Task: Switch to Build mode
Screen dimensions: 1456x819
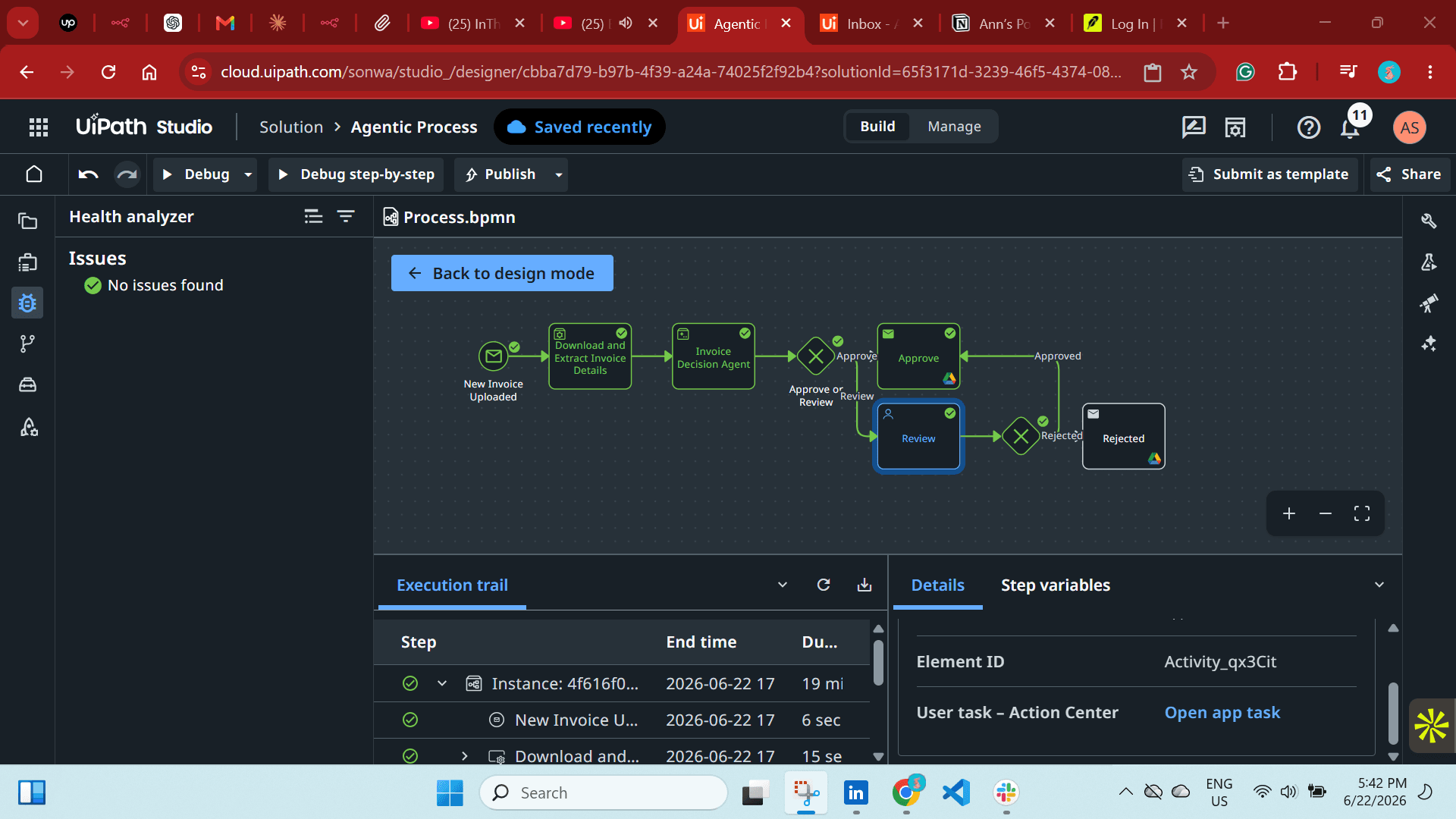Action: point(877,127)
